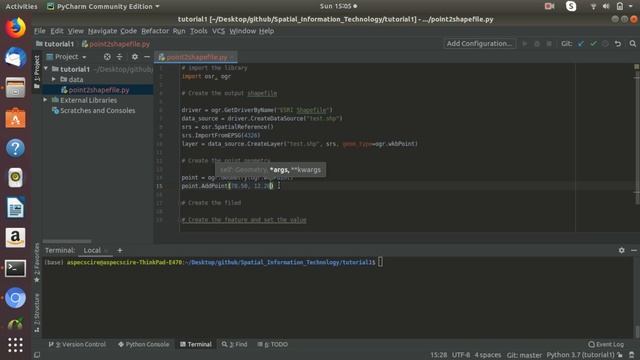Image resolution: width=640 pixels, height=360 pixels.
Task: Show Git history clock icon
Action: (605, 44)
